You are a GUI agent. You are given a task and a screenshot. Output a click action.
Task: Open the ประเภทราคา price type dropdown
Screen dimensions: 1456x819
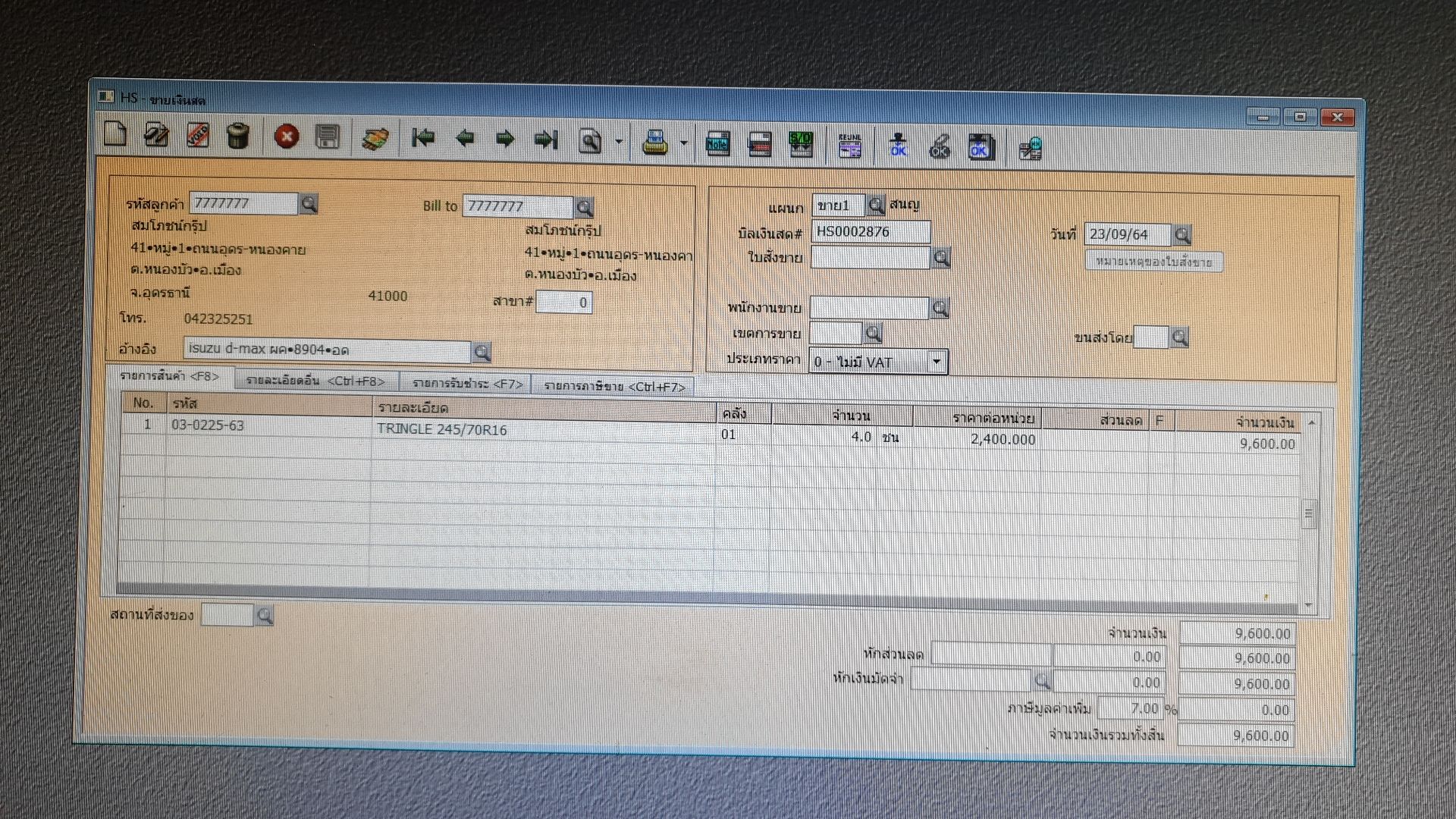[937, 362]
